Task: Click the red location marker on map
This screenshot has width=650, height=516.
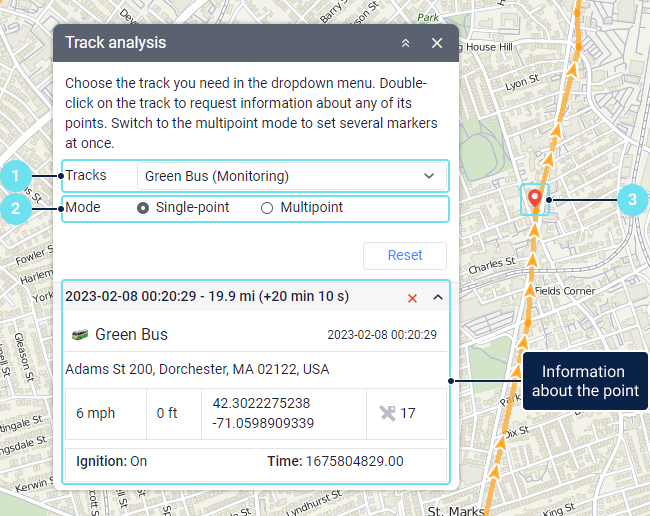Action: point(535,198)
